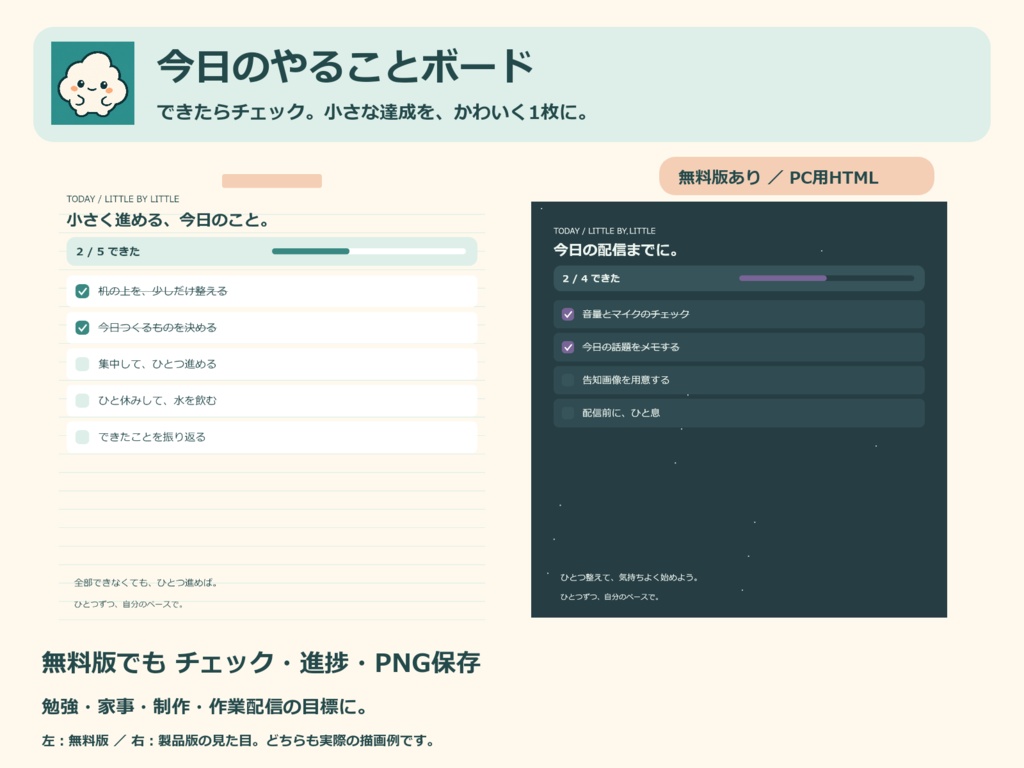Check 配信前に、ひと息 checkbox
The height and width of the screenshot is (768, 1024).
pyautogui.click(x=568, y=413)
